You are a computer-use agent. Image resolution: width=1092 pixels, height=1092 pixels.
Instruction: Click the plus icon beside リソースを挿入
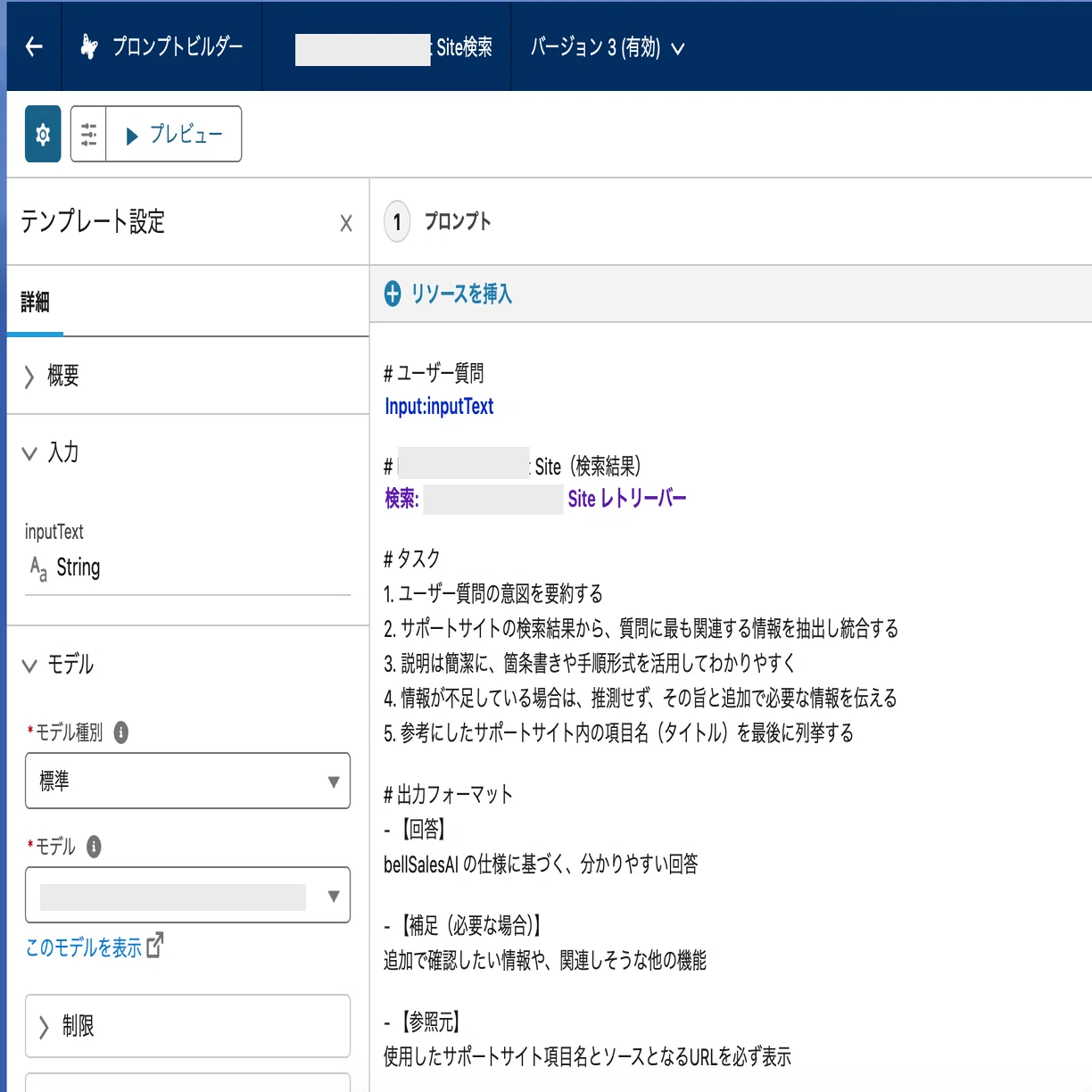393,294
